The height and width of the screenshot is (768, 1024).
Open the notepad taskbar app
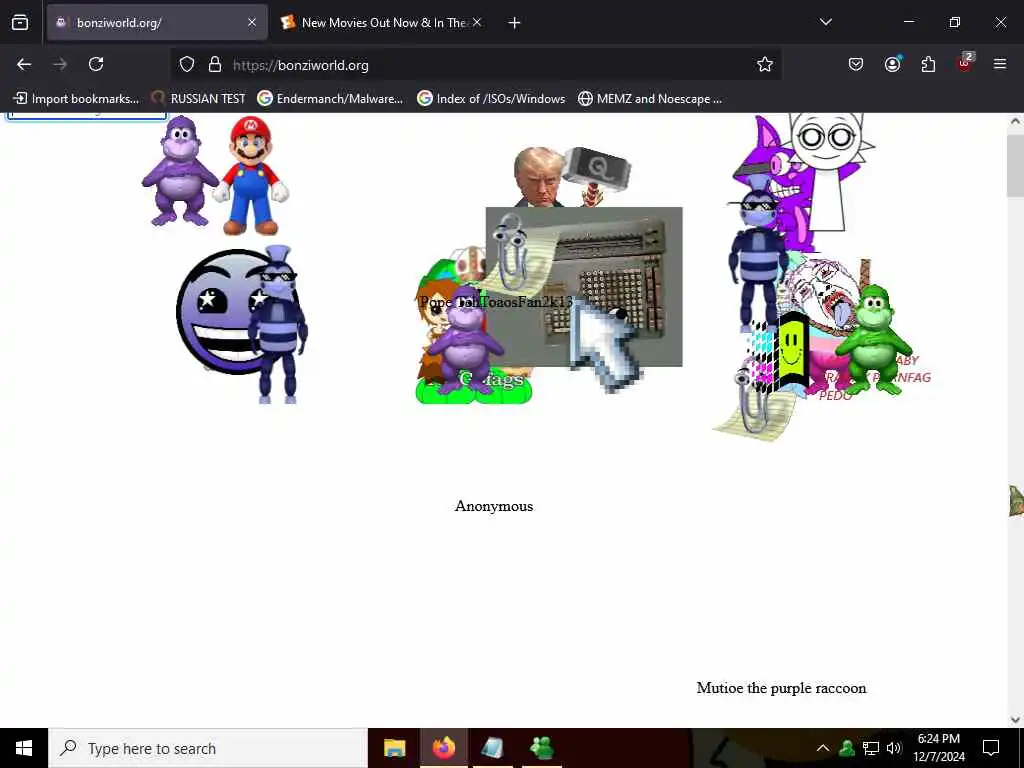[492, 748]
